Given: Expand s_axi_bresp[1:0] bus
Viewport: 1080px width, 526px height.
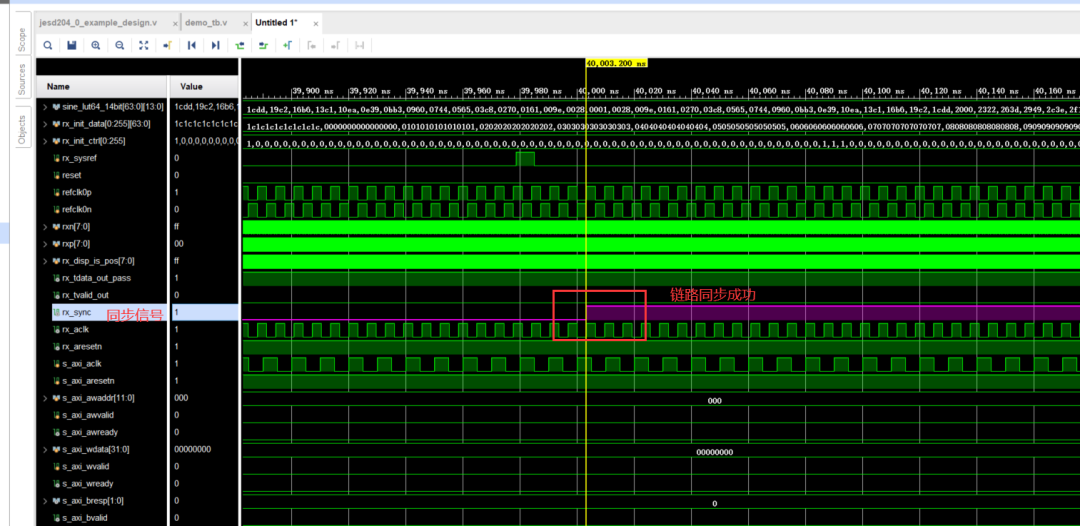Looking at the screenshot, I should pos(45,501).
